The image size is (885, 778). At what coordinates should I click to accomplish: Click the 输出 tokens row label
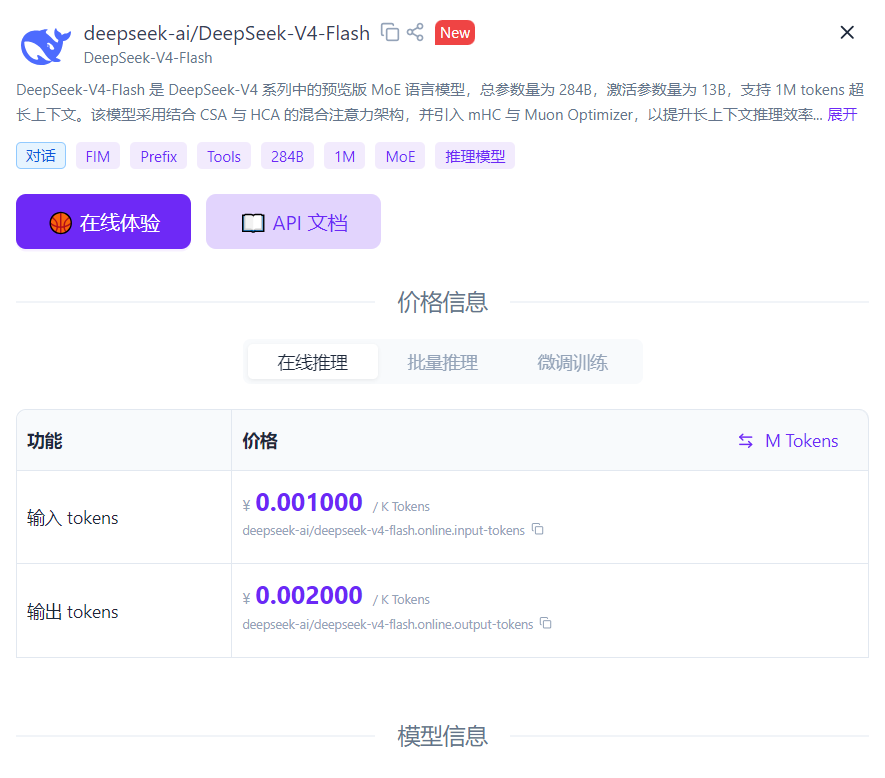[73, 611]
